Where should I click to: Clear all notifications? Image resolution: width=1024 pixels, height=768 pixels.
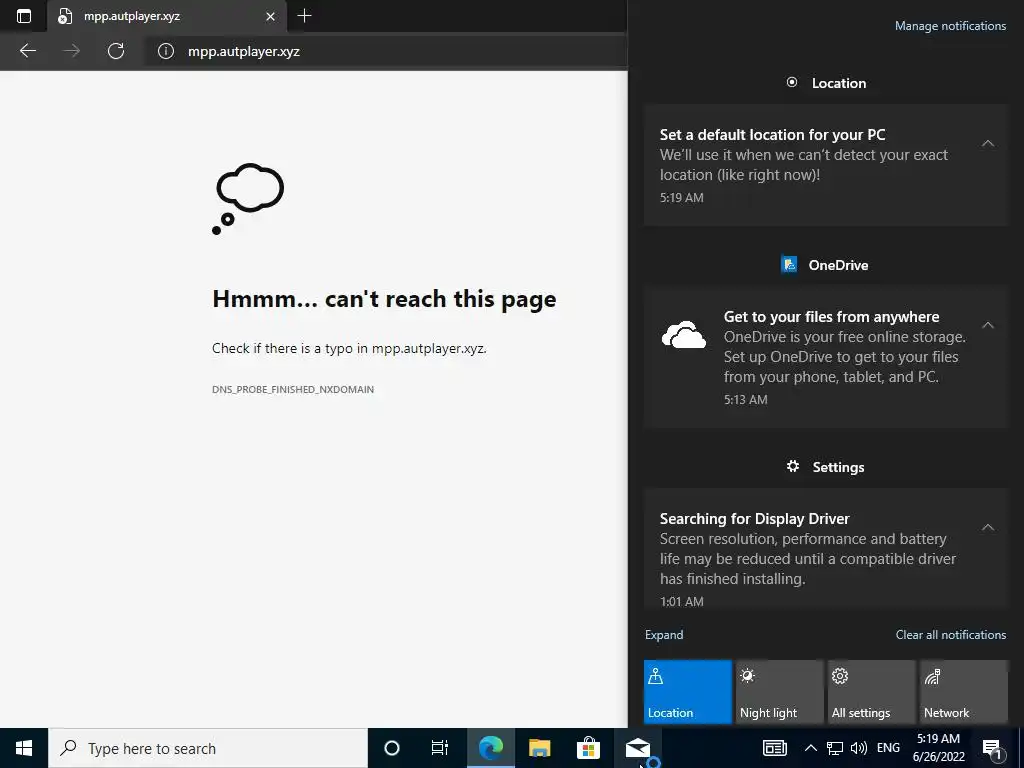pyautogui.click(x=950, y=635)
